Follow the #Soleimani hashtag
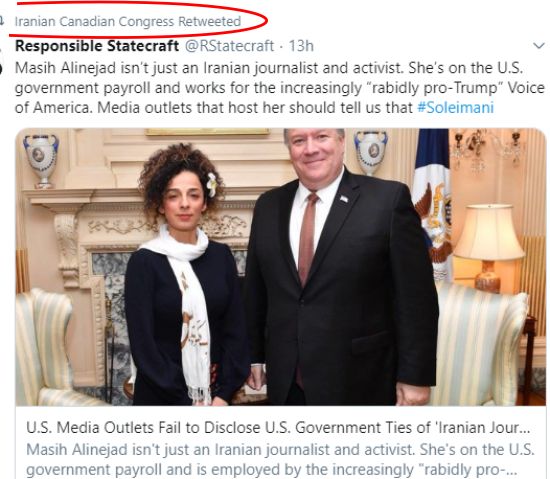The image size is (550, 479). coord(455,107)
